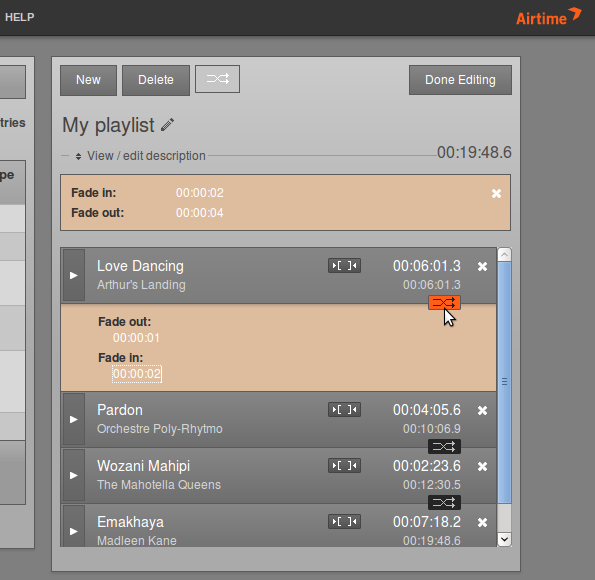Click the playlist crossfade button beside Delete
This screenshot has width=595, height=580.
point(217,79)
